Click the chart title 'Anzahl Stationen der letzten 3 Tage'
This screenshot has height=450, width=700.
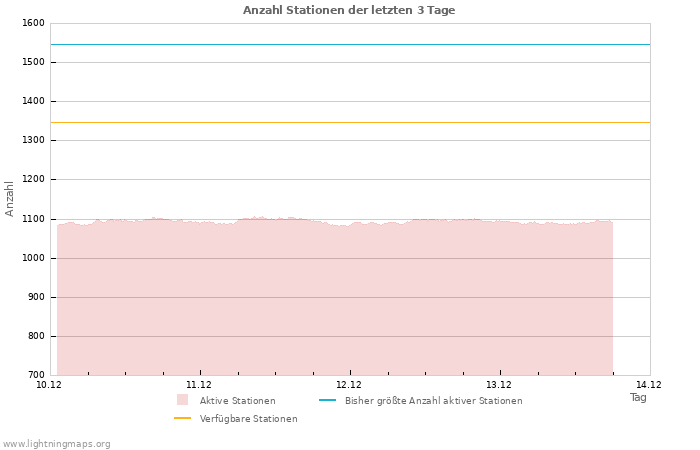tap(349, 10)
